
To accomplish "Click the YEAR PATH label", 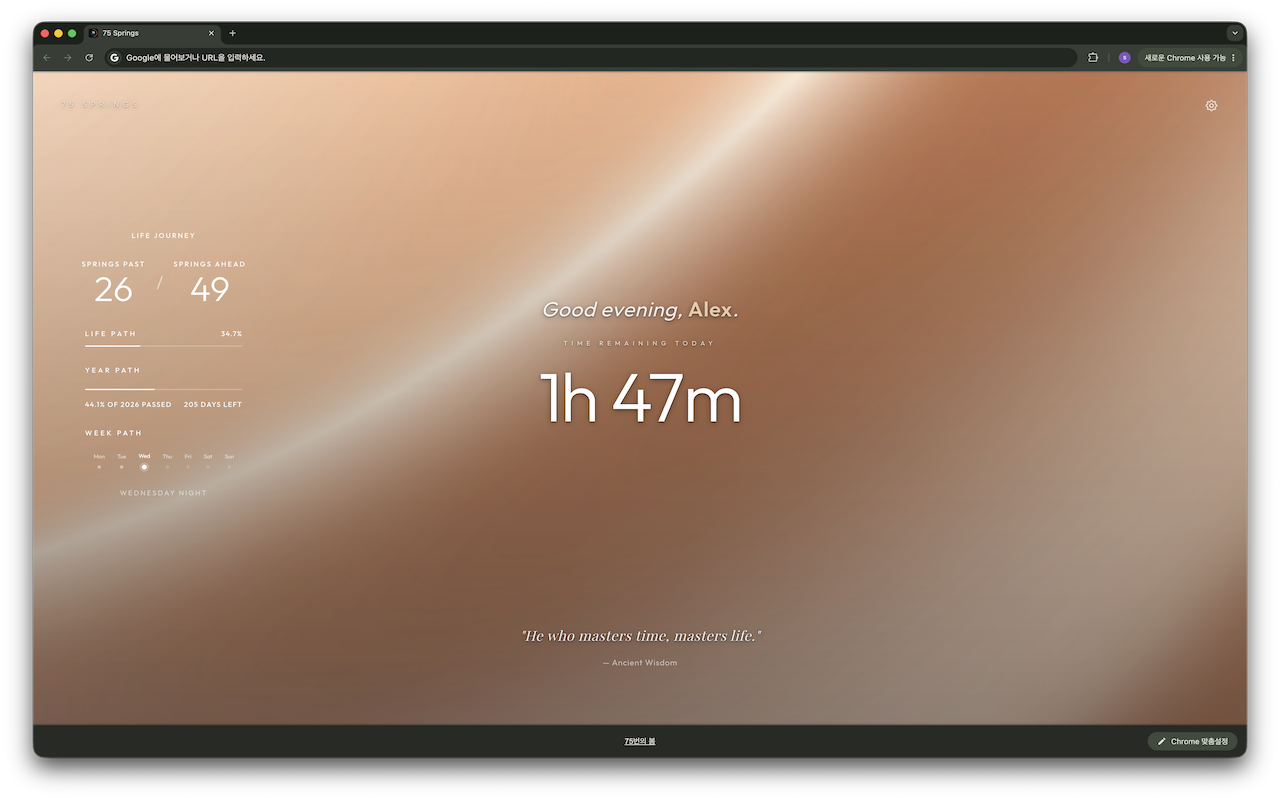I will point(112,370).
